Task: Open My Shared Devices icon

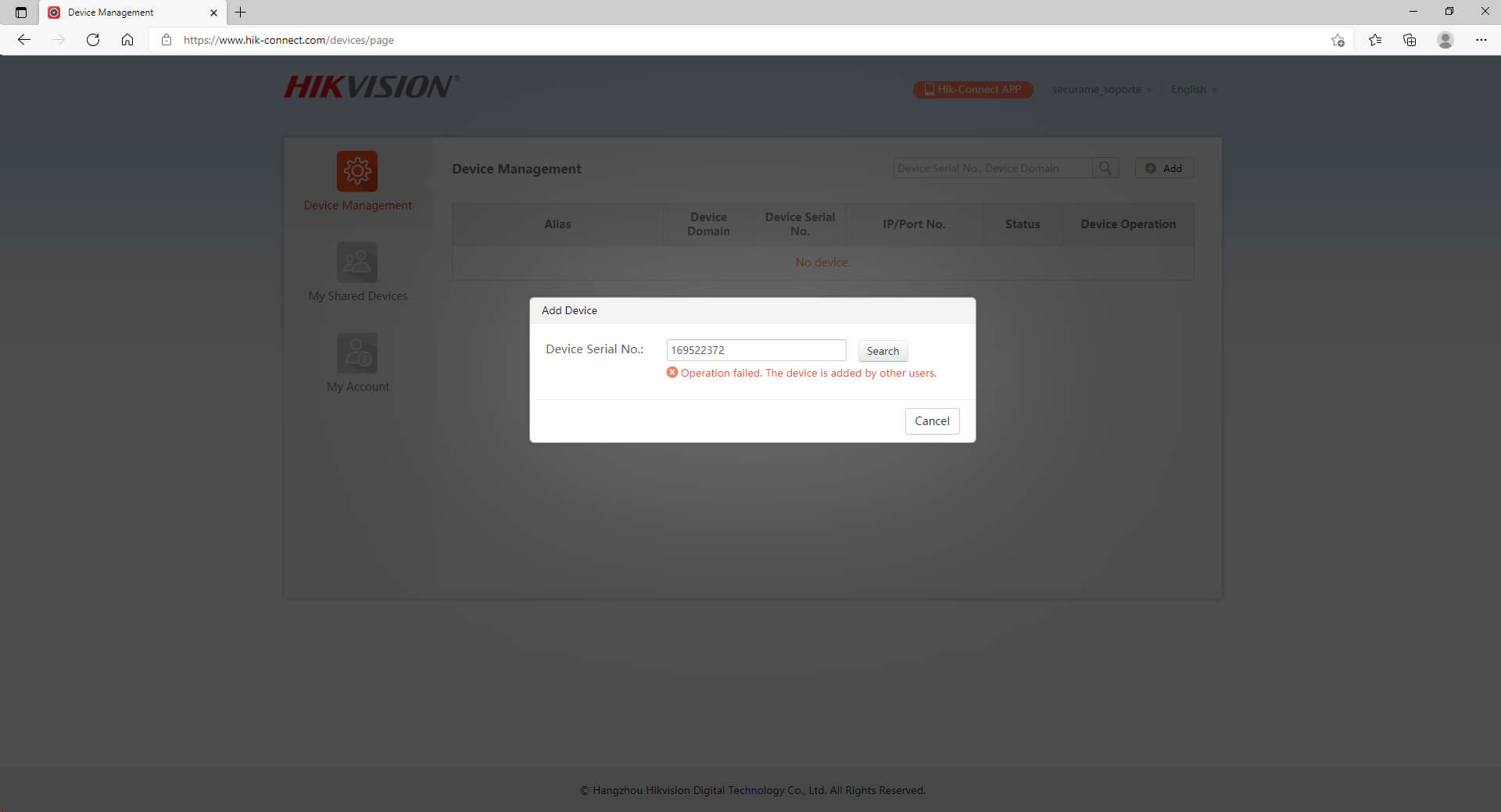Action: click(357, 262)
